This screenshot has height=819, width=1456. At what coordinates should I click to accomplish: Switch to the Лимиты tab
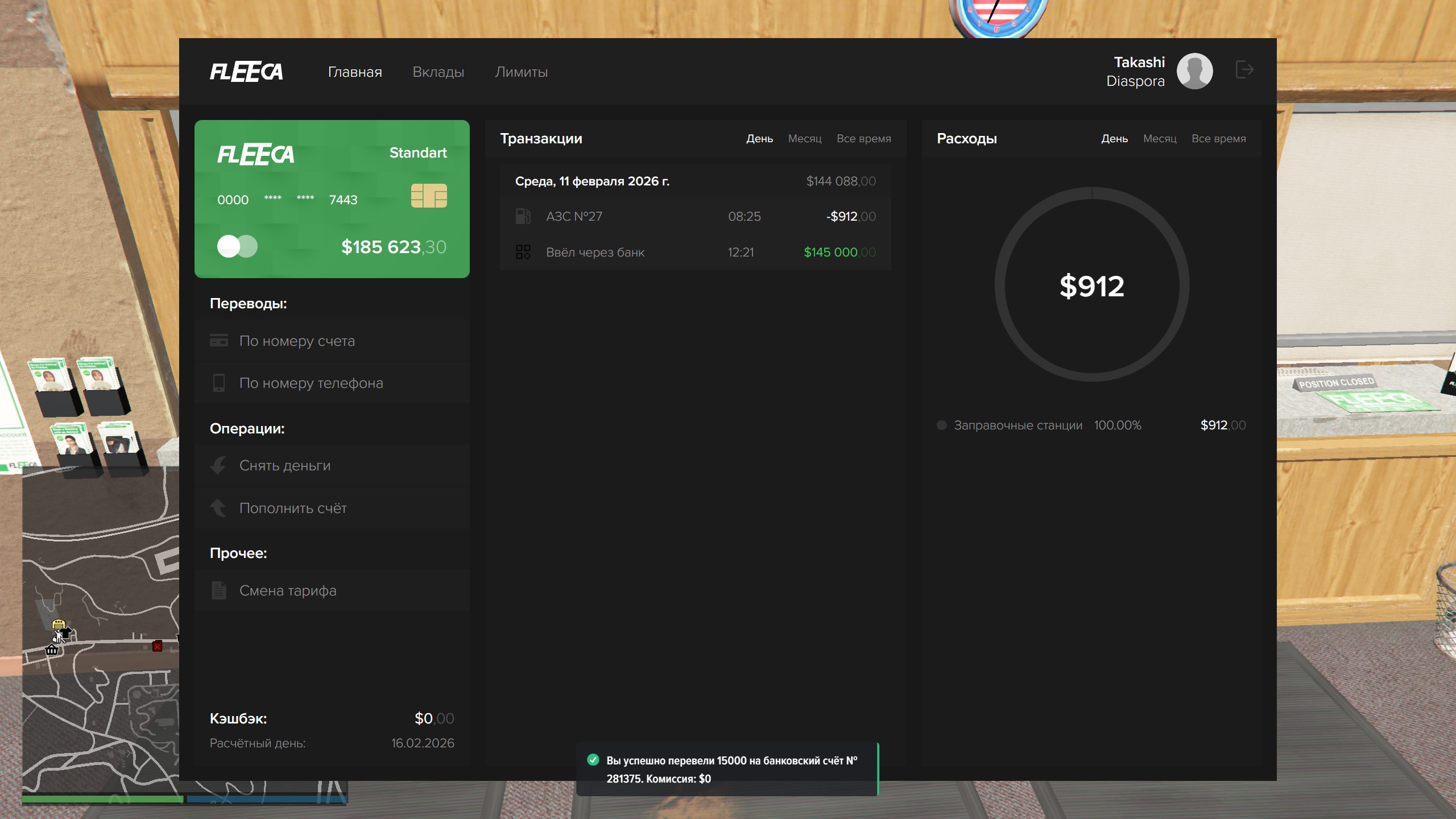click(521, 72)
